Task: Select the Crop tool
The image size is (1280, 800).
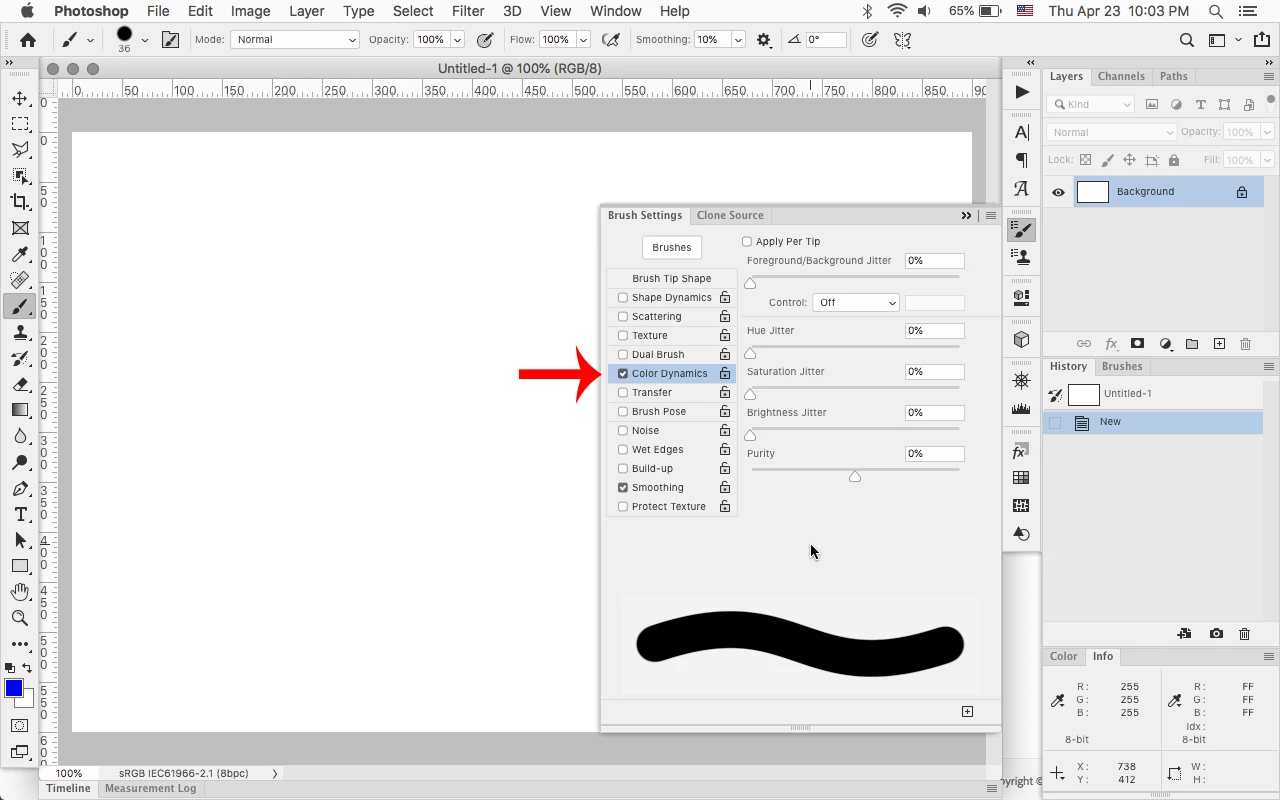Action: (20, 202)
